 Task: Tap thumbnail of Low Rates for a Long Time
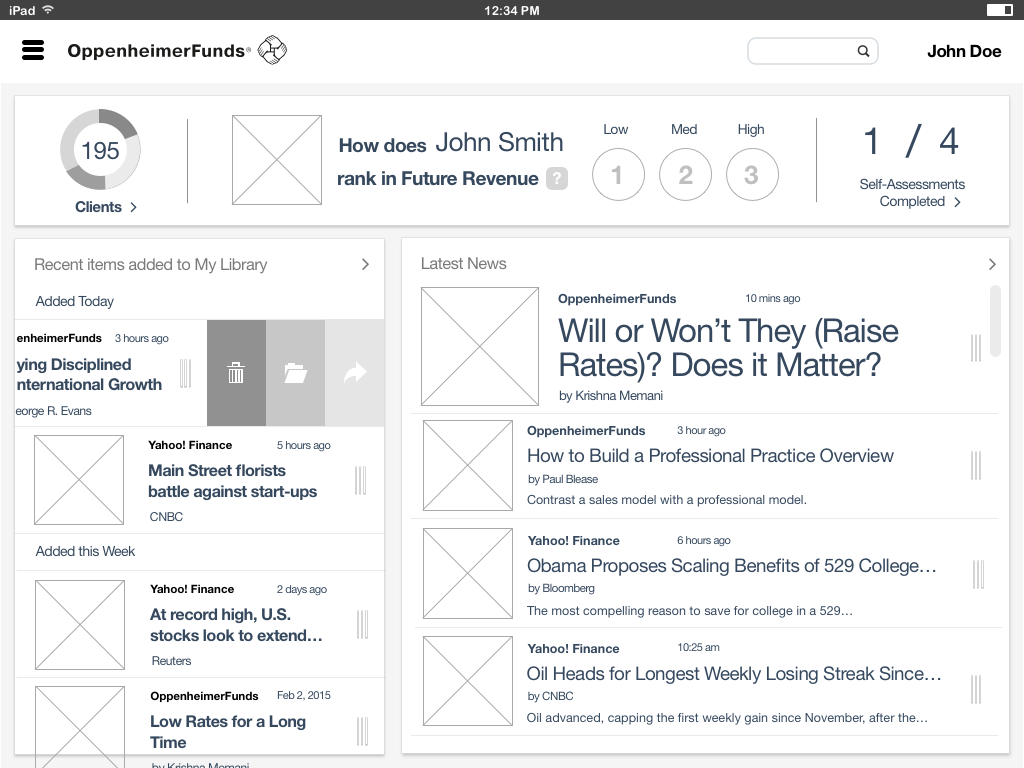pos(80,727)
